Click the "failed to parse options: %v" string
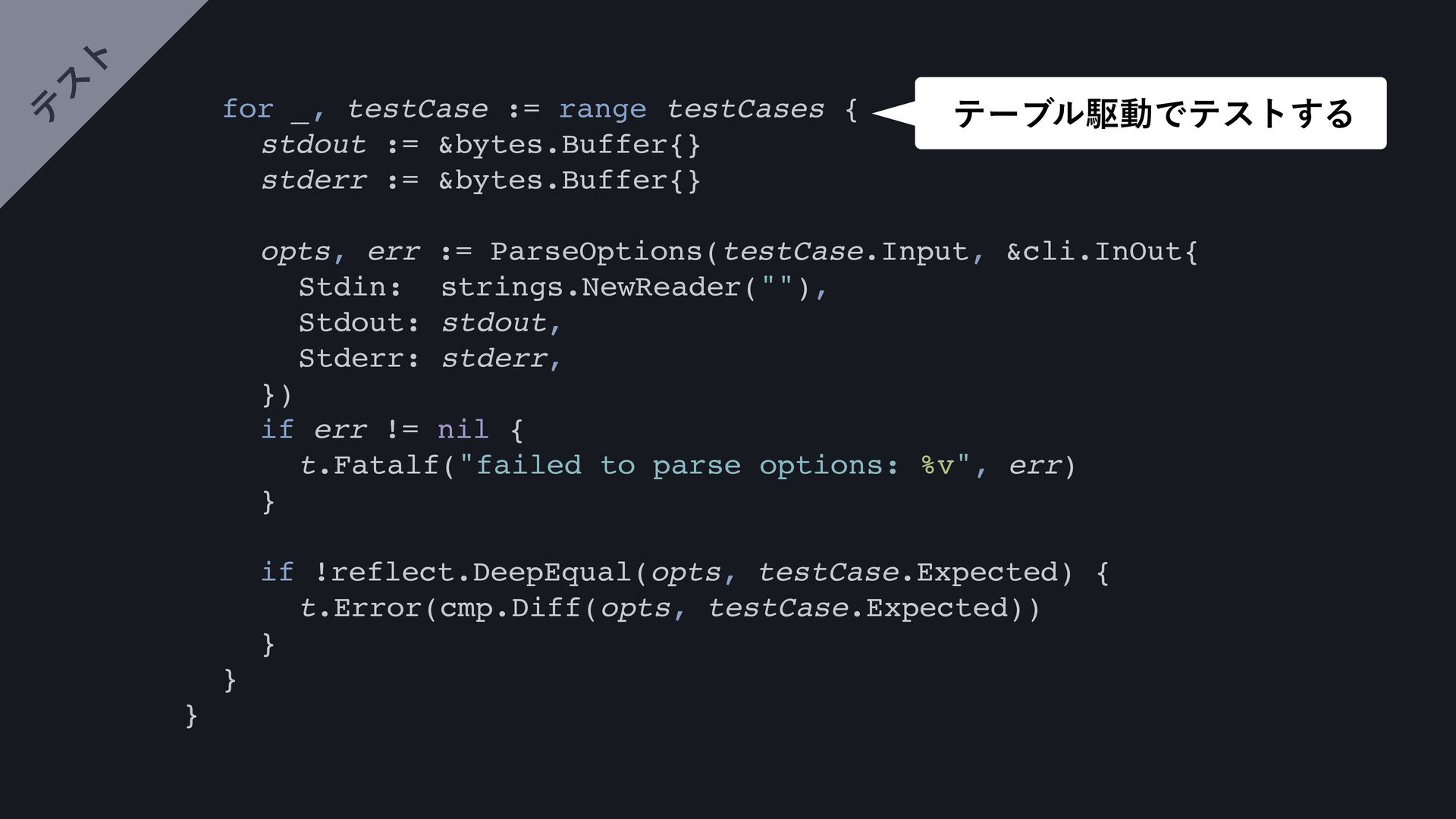Viewport: 1456px width, 819px height. (x=715, y=466)
